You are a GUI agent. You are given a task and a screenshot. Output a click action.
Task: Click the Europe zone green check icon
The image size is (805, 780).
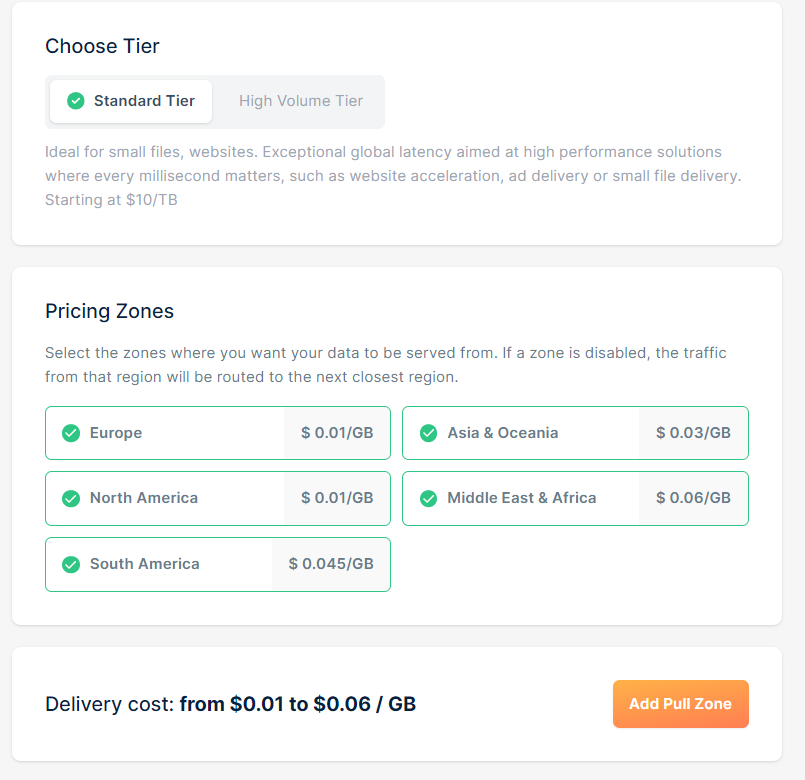pos(71,433)
